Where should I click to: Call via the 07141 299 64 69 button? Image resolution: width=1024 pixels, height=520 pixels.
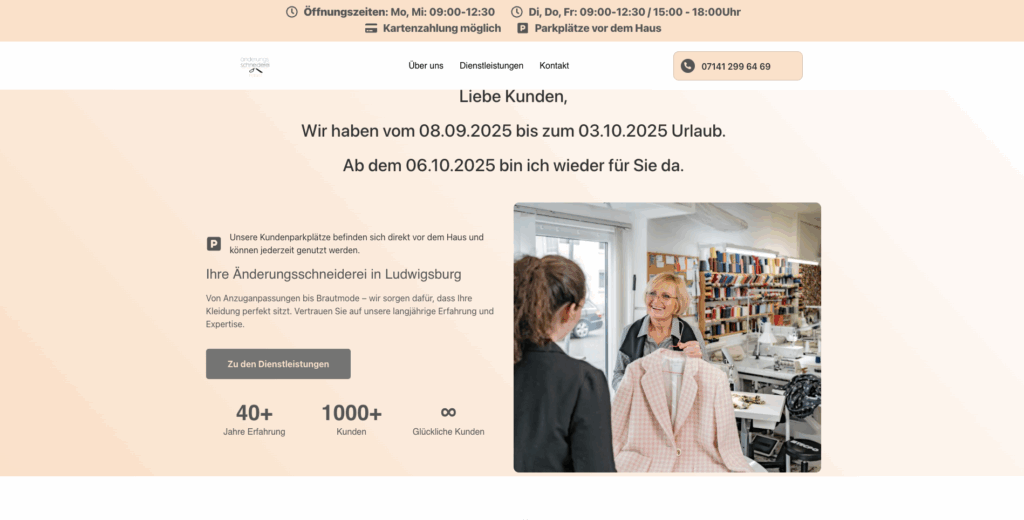click(x=738, y=66)
